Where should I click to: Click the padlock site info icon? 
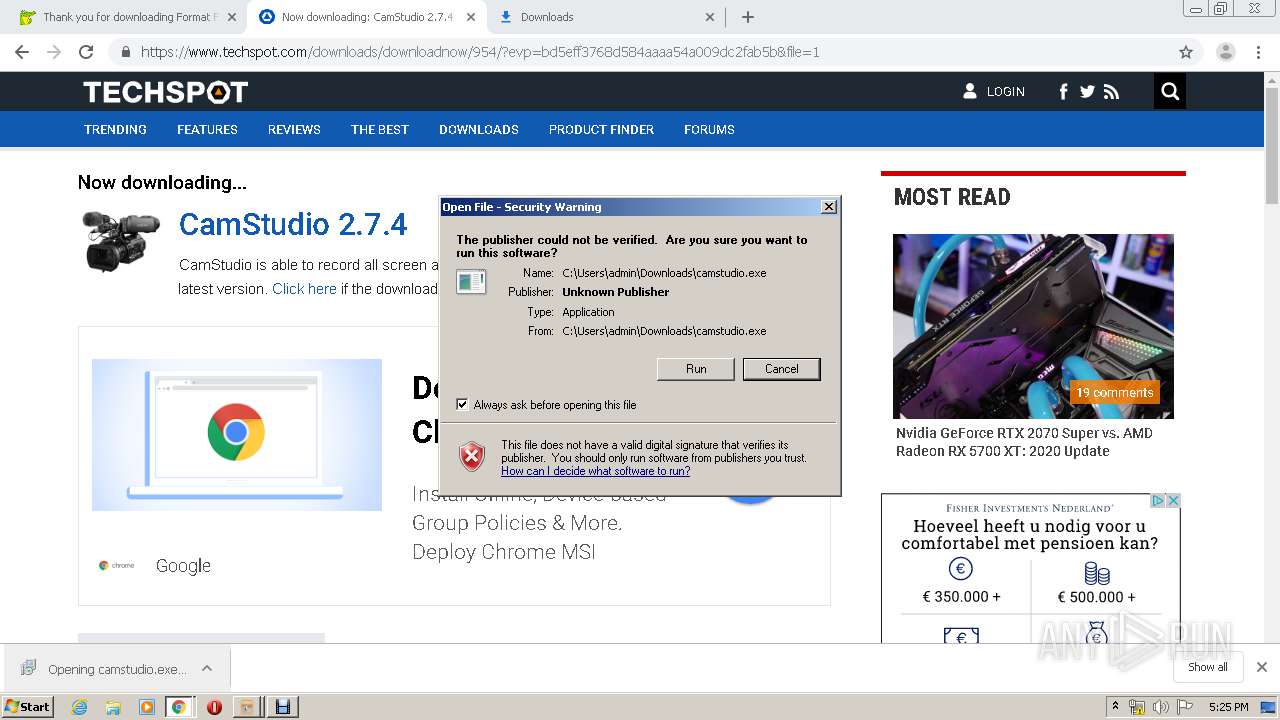click(125, 52)
